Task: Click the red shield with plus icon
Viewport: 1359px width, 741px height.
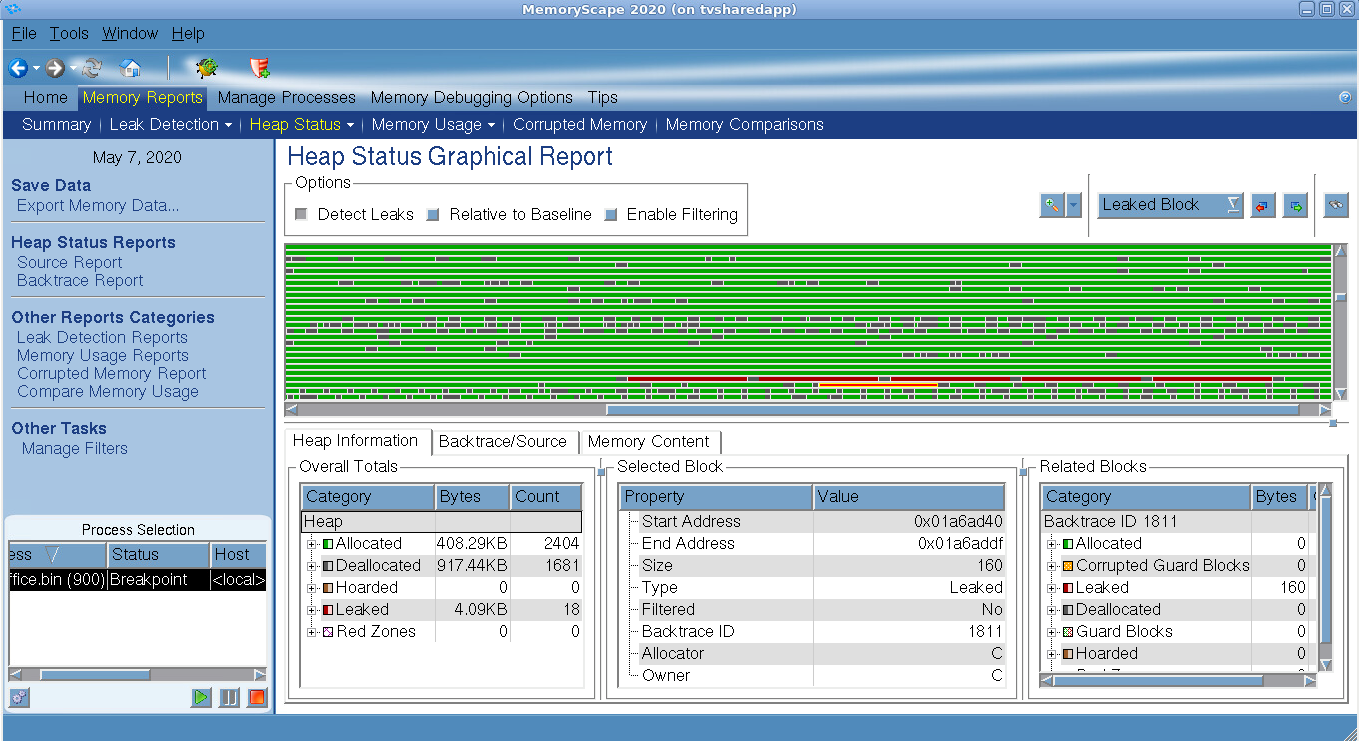Action: pyautogui.click(x=260, y=68)
